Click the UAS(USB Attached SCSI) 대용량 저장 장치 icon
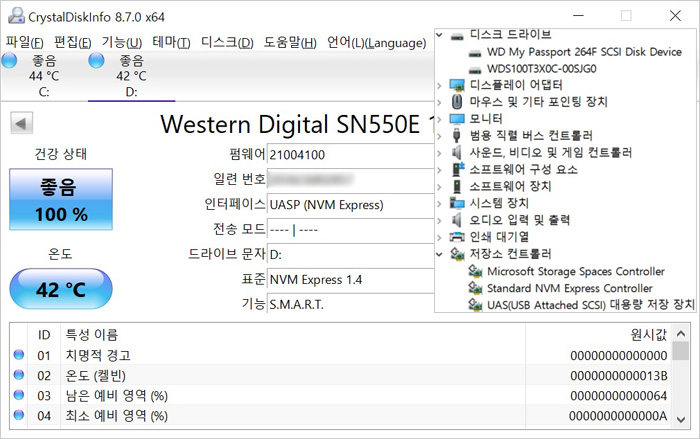Viewport: 700px width, 439px height. click(475, 305)
